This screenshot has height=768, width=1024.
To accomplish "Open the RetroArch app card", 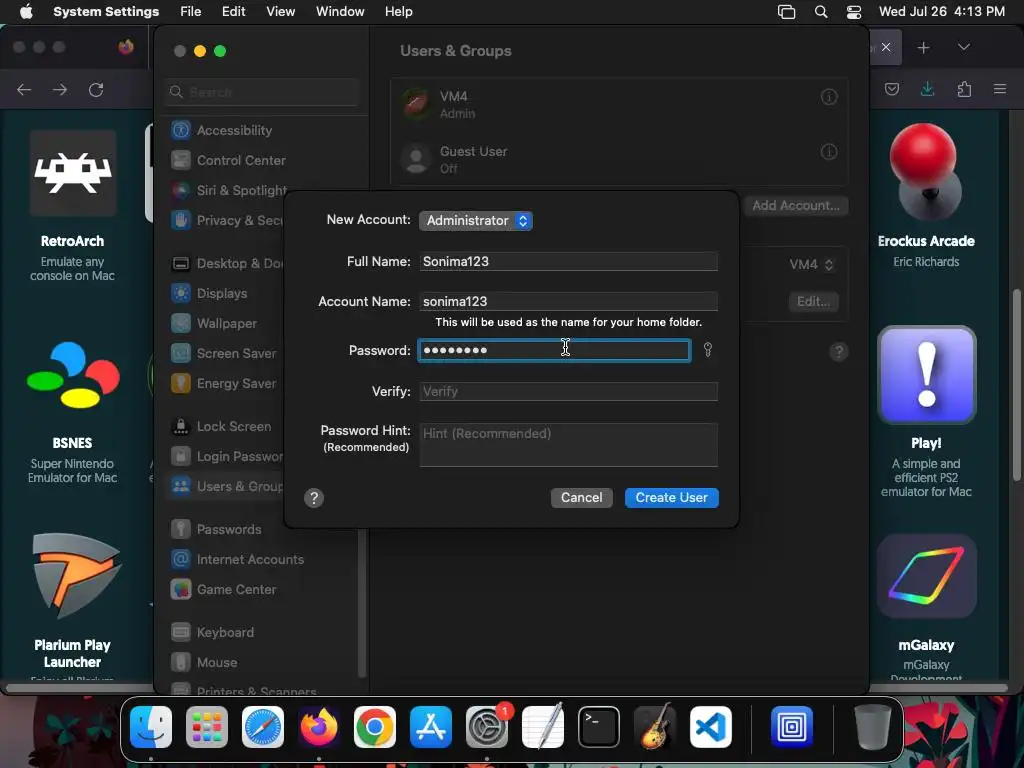I will 72,206.
